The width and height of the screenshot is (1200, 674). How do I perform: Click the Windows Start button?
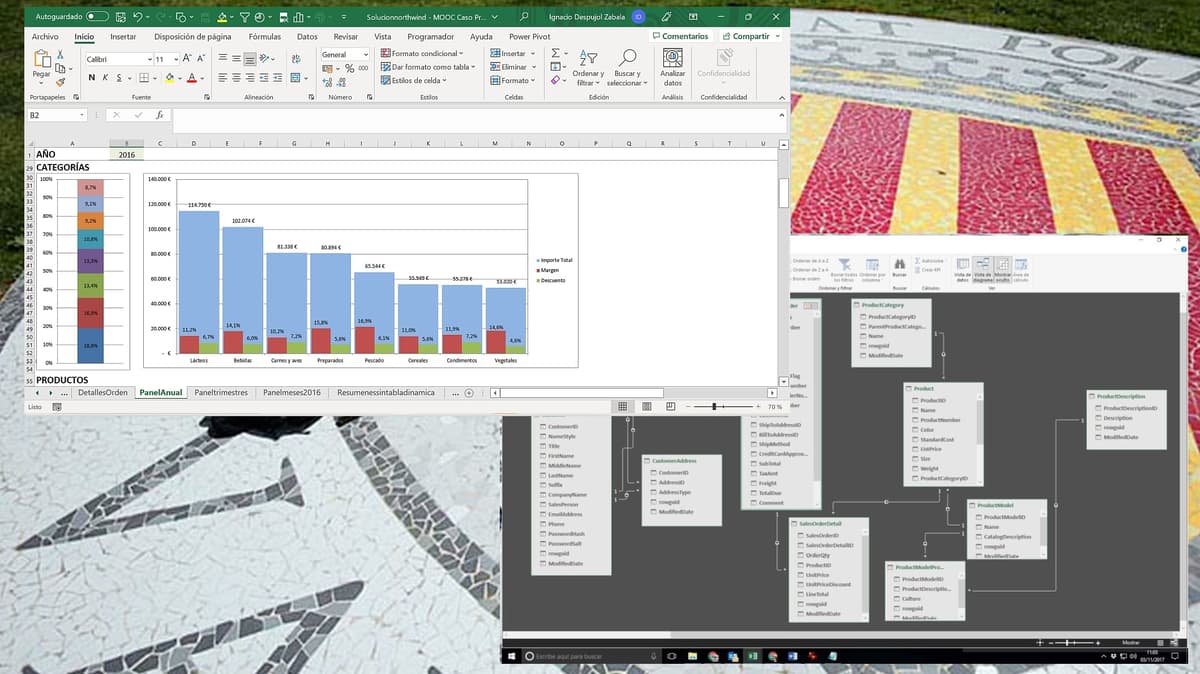pos(513,656)
